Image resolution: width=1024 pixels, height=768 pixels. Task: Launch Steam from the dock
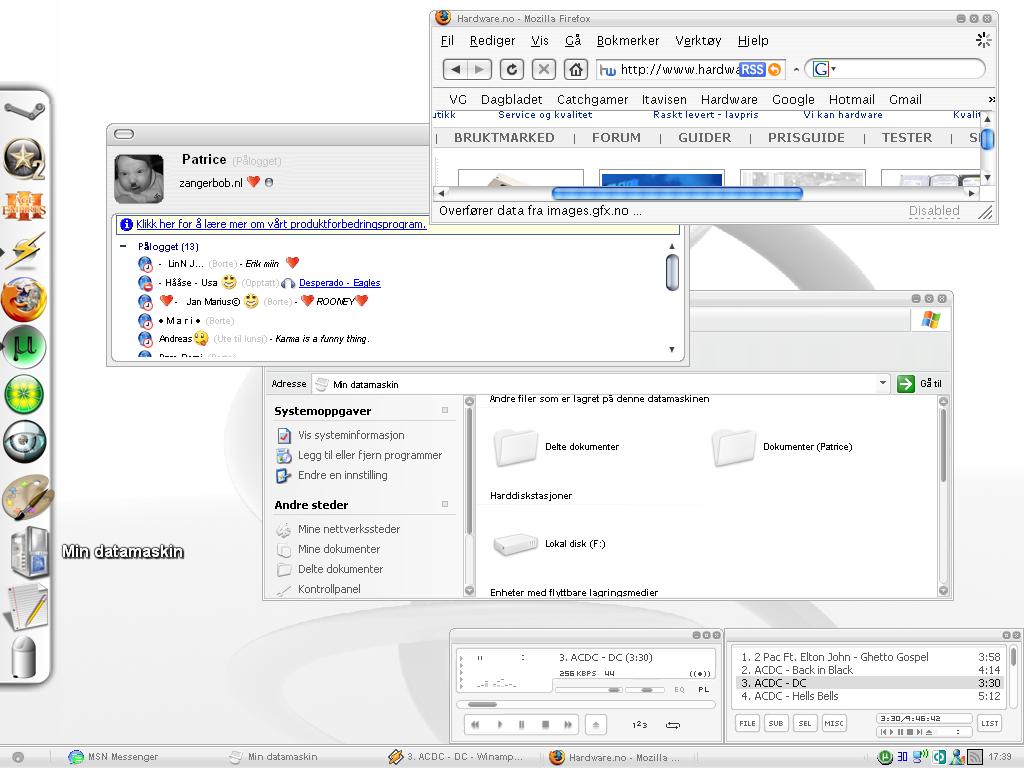click(24, 110)
